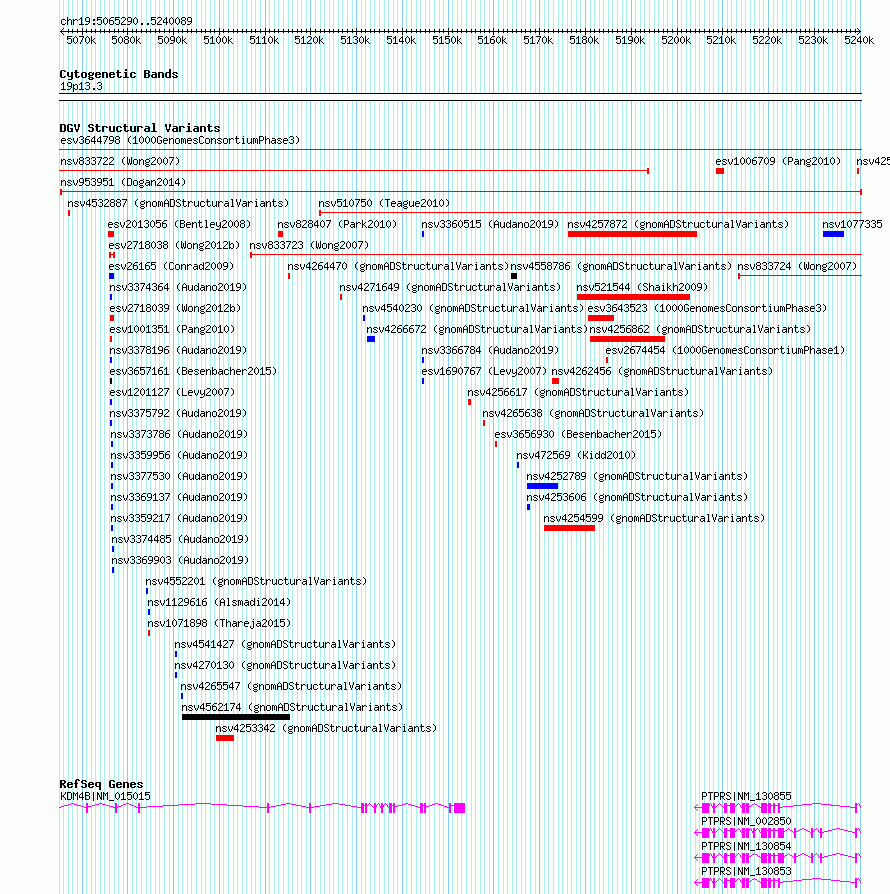Open the nsv3375792 (Audano2019) label

pos(178,413)
